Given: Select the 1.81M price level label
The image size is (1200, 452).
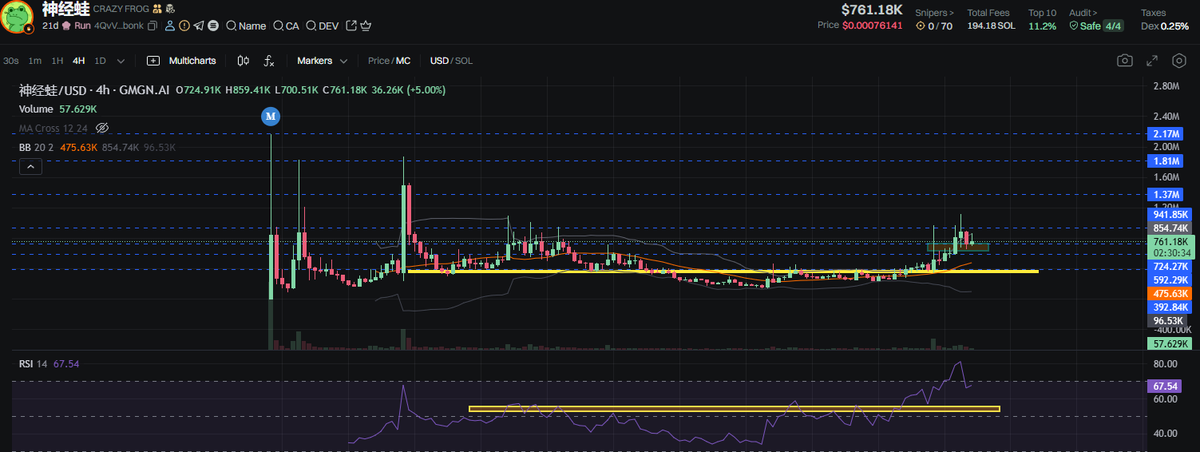Looking at the screenshot, I should (1167, 160).
